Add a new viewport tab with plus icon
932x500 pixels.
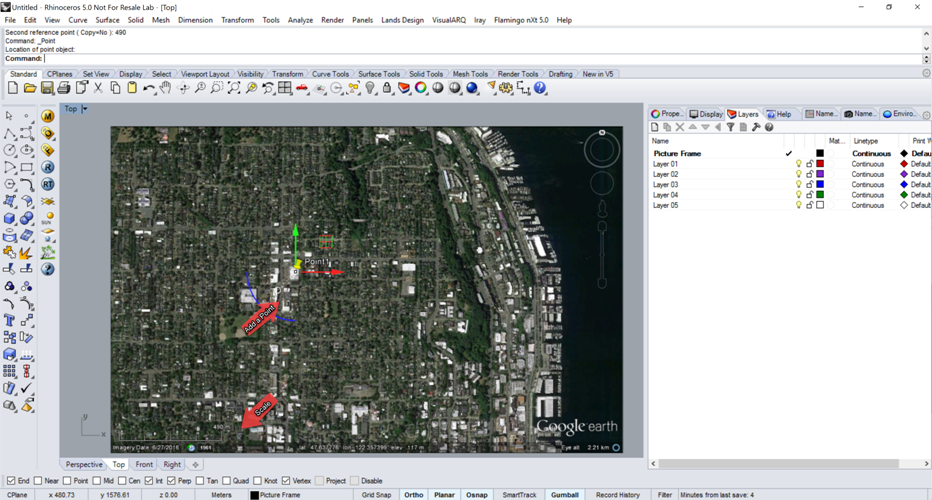click(196, 465)
